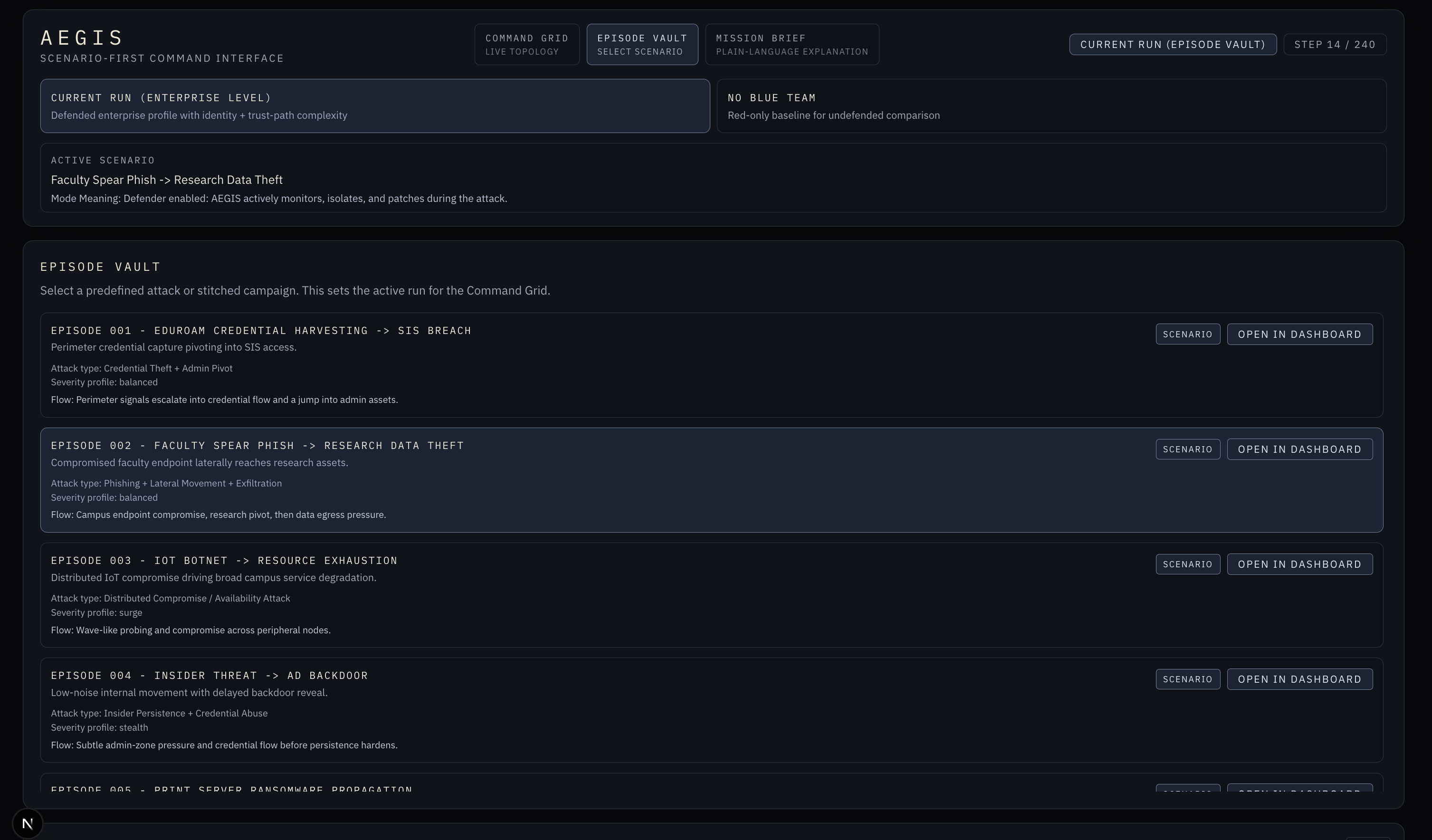
Task: Open Episode 002 in dashboard
Action: [1299, 449]
